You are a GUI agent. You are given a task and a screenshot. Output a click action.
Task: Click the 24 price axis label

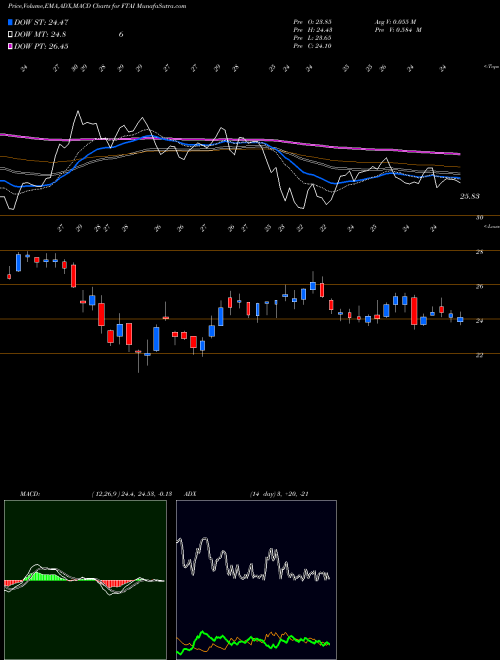tap(479, 321)
